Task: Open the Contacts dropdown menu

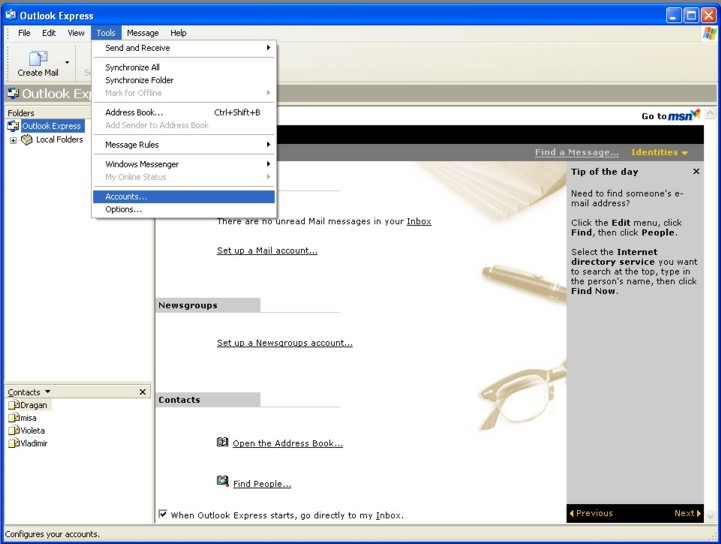Action: pos(48,392)
